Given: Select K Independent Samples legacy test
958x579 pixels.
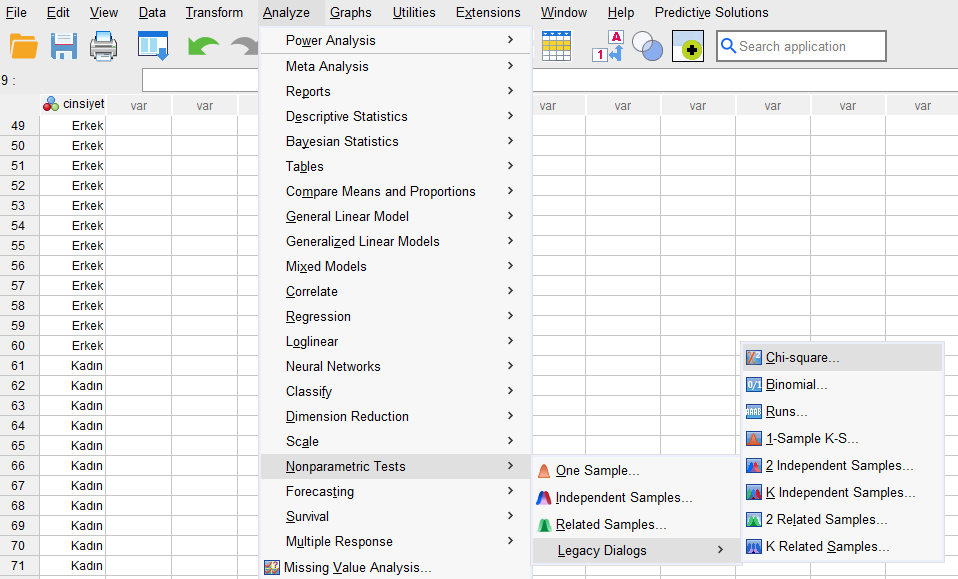Looking at the screenshot, I should 840,492.
